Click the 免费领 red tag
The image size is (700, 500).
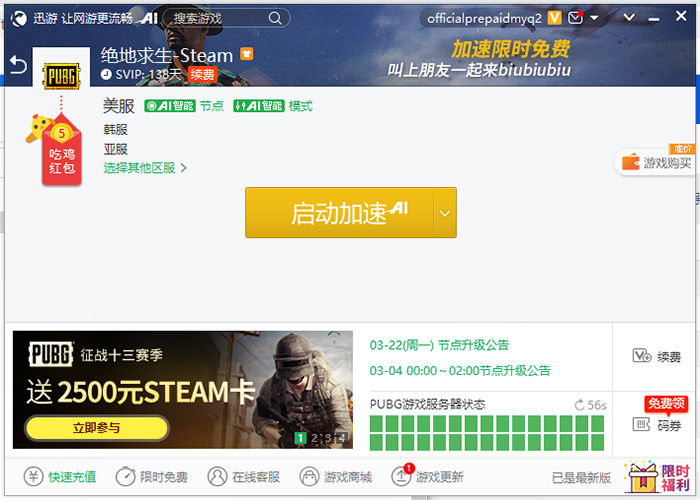coord(666,404)
